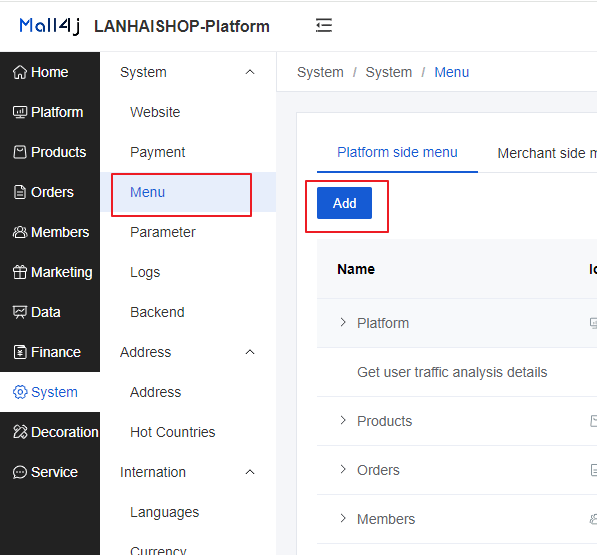Expand the Platform row in table
Screen dimensions: 597x555
click(x=343, y=322)
